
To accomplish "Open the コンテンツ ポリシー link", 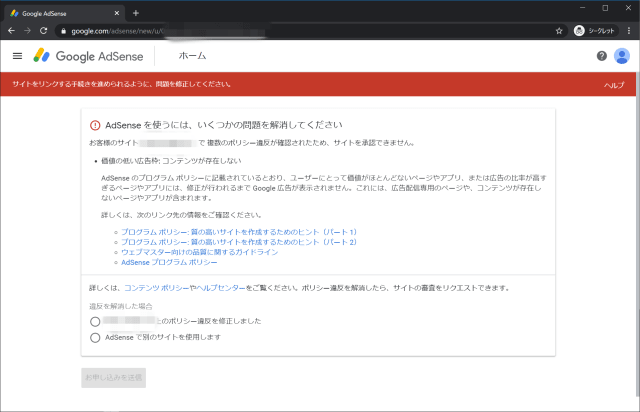I will click(x=156, y=288).
